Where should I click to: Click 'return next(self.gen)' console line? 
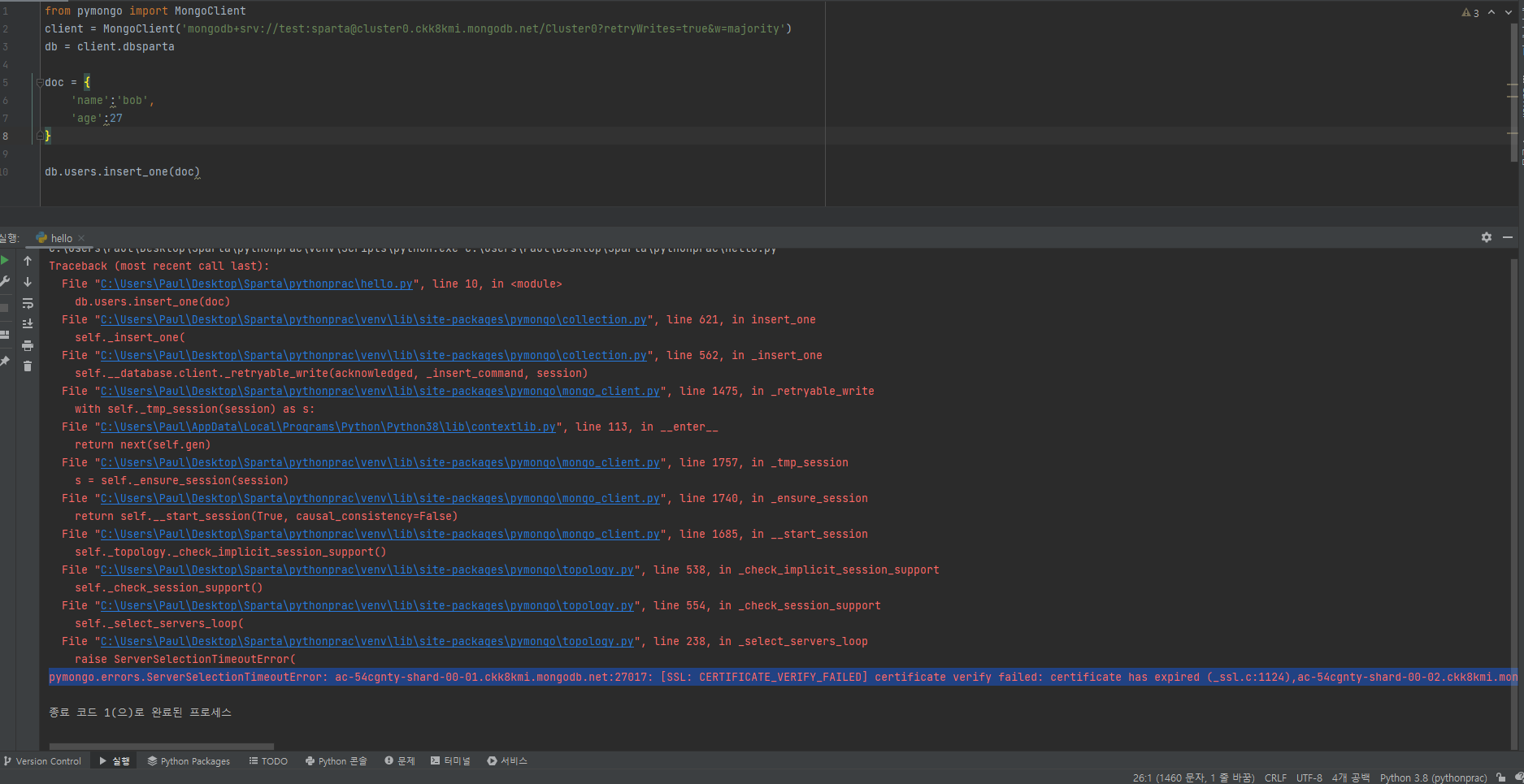[142, 444]
